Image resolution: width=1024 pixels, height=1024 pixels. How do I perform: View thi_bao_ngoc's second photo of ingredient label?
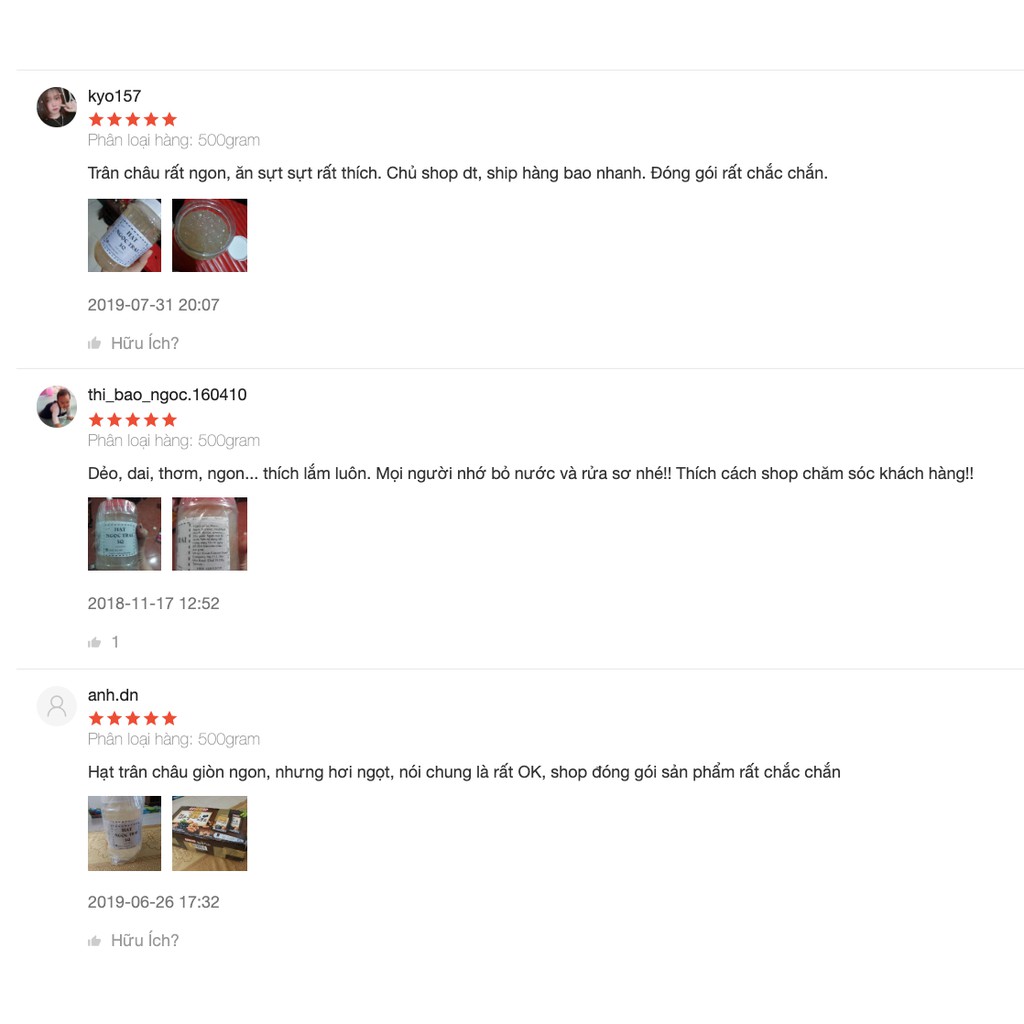[x=210, y=534]
